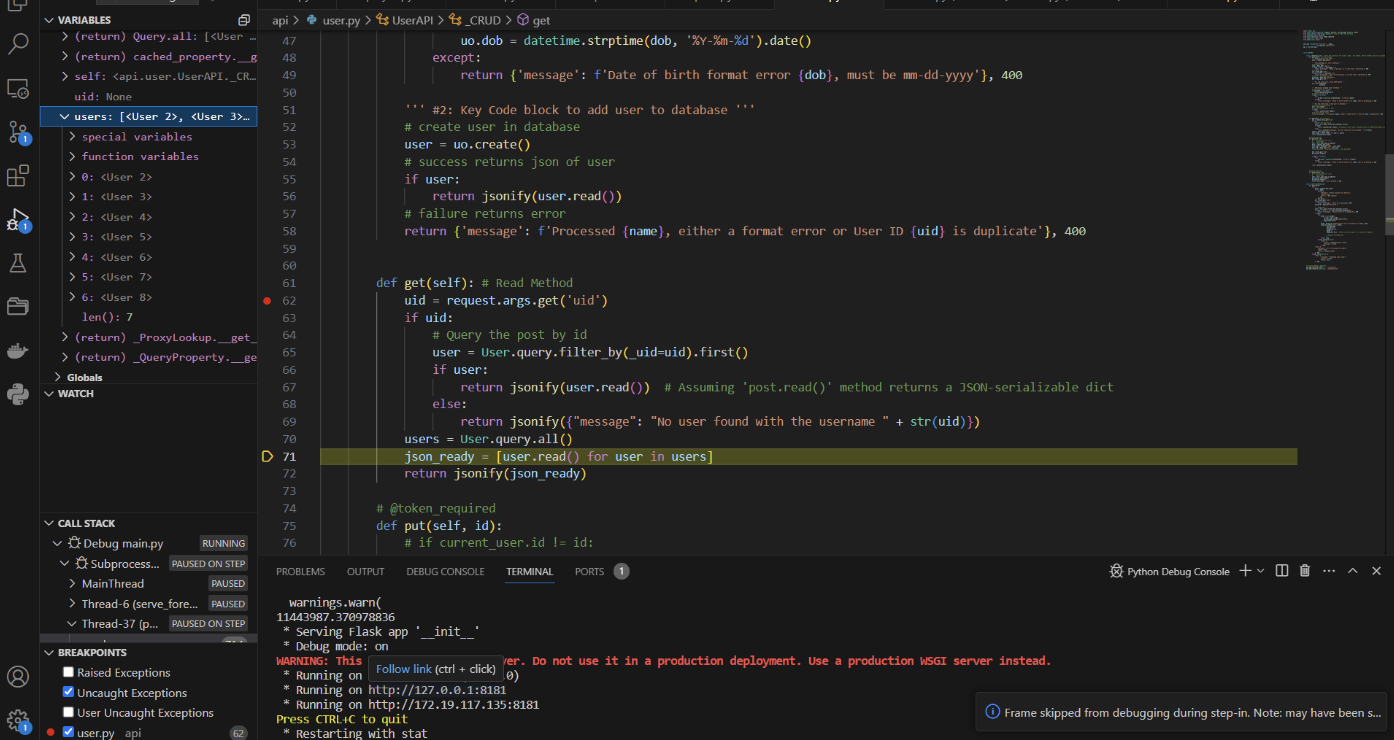Viewport: 1394px width, 740px height.
Task: Open the Docker whale icon
Action: coord(19,350)
